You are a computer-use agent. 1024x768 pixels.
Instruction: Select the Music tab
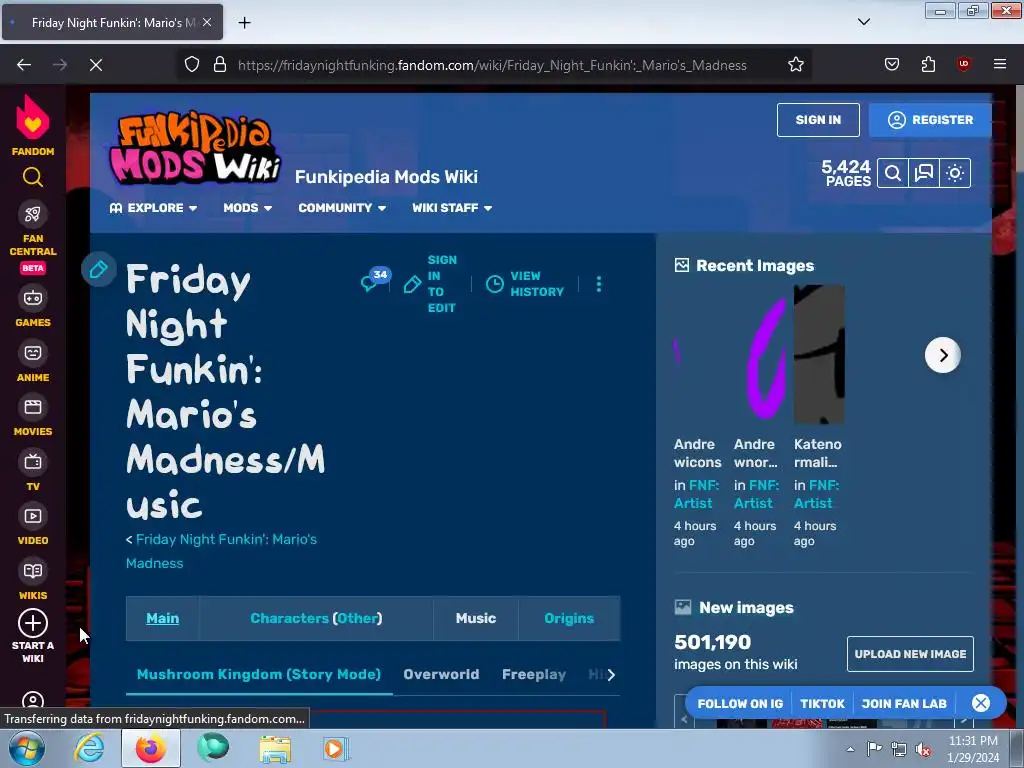coord(476,618)
